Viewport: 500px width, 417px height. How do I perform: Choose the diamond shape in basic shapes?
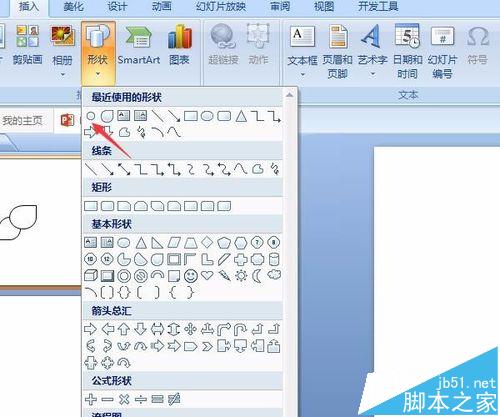point(207,242)
